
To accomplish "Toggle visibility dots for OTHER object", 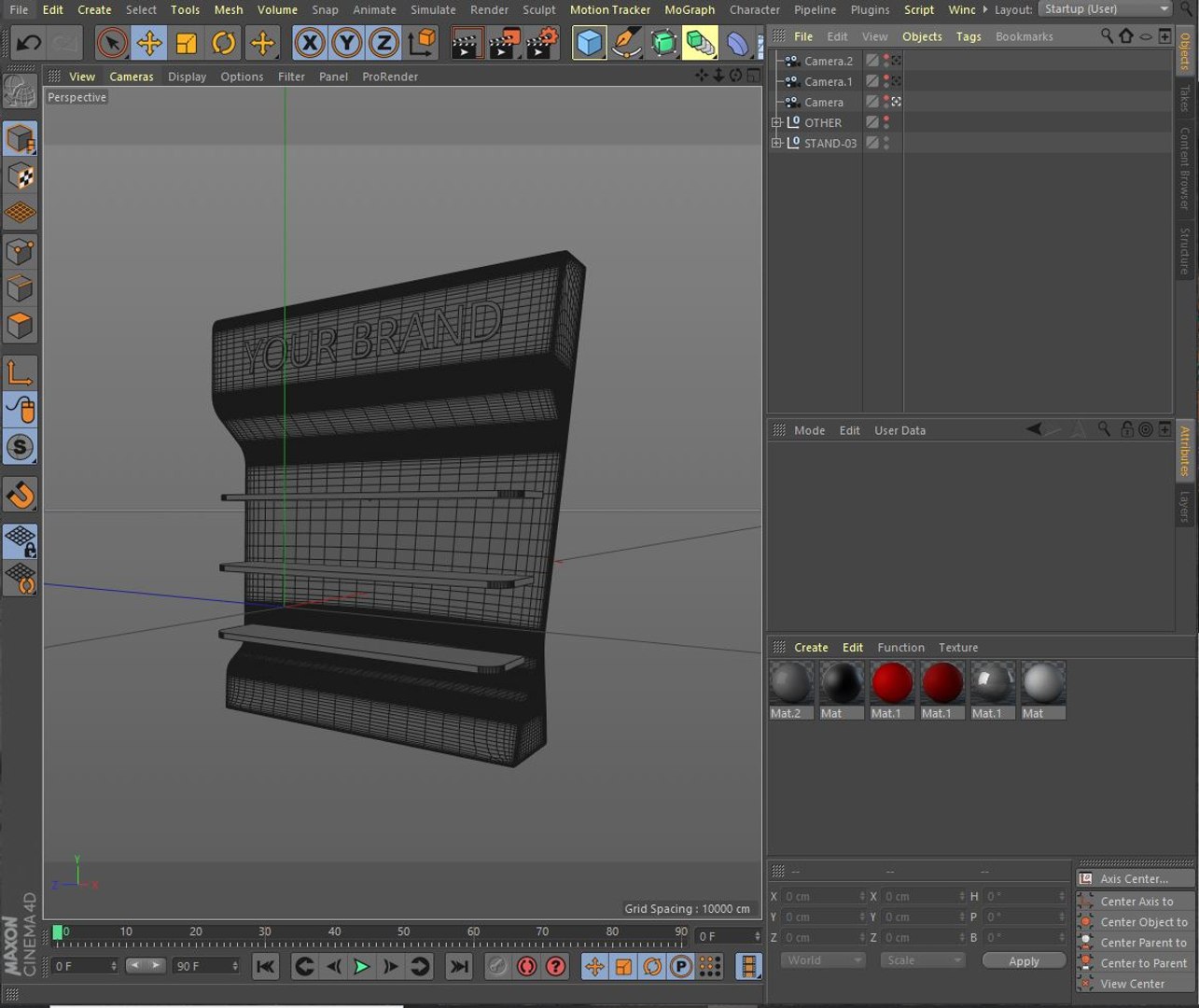I will tap(886, 122).
